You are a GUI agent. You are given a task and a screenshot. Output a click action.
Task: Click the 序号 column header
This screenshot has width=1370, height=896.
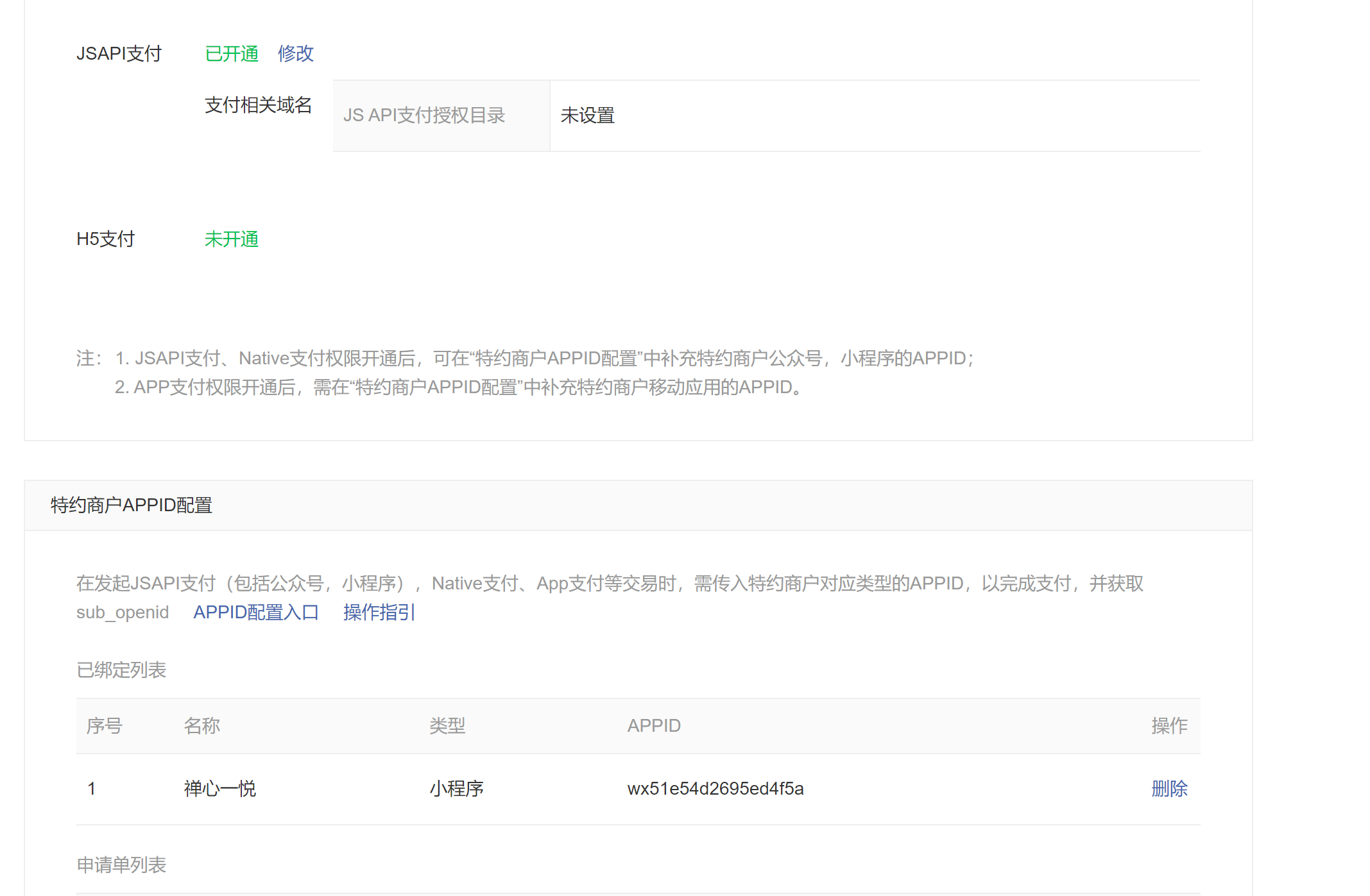coord(104,726)
